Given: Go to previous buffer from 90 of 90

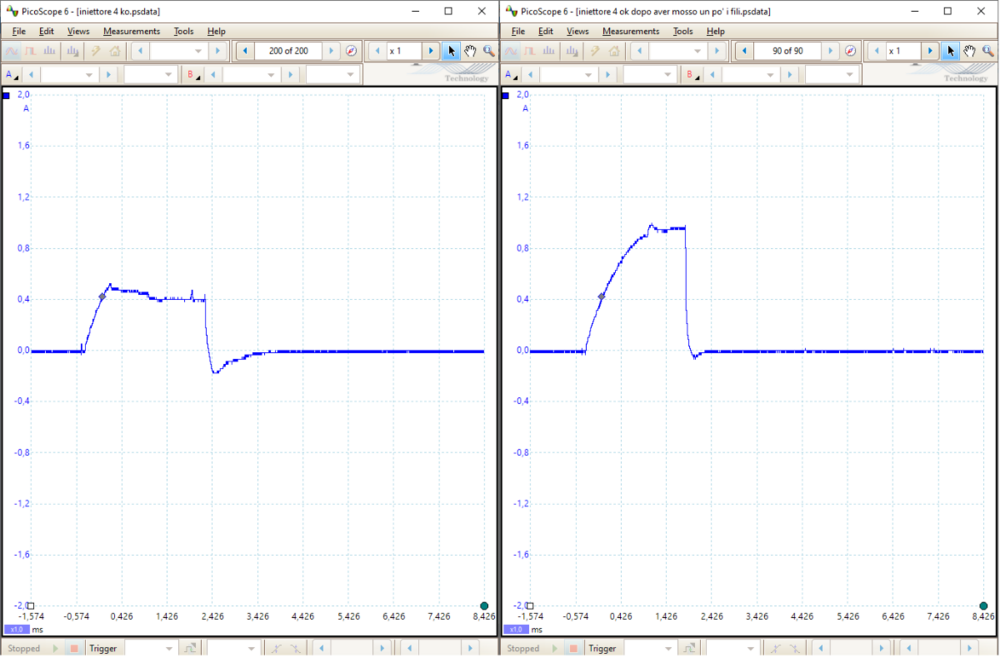Looking at the screenshot, I should point(744,51).
